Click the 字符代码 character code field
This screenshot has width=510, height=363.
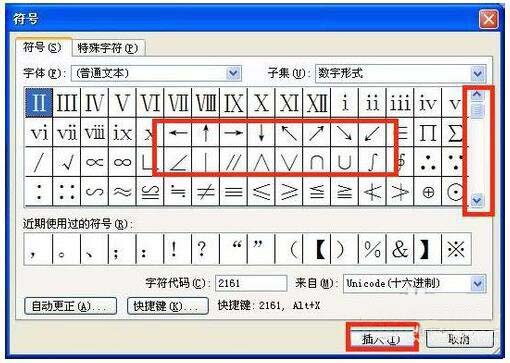pyautogui.click(x=251, y=283)
